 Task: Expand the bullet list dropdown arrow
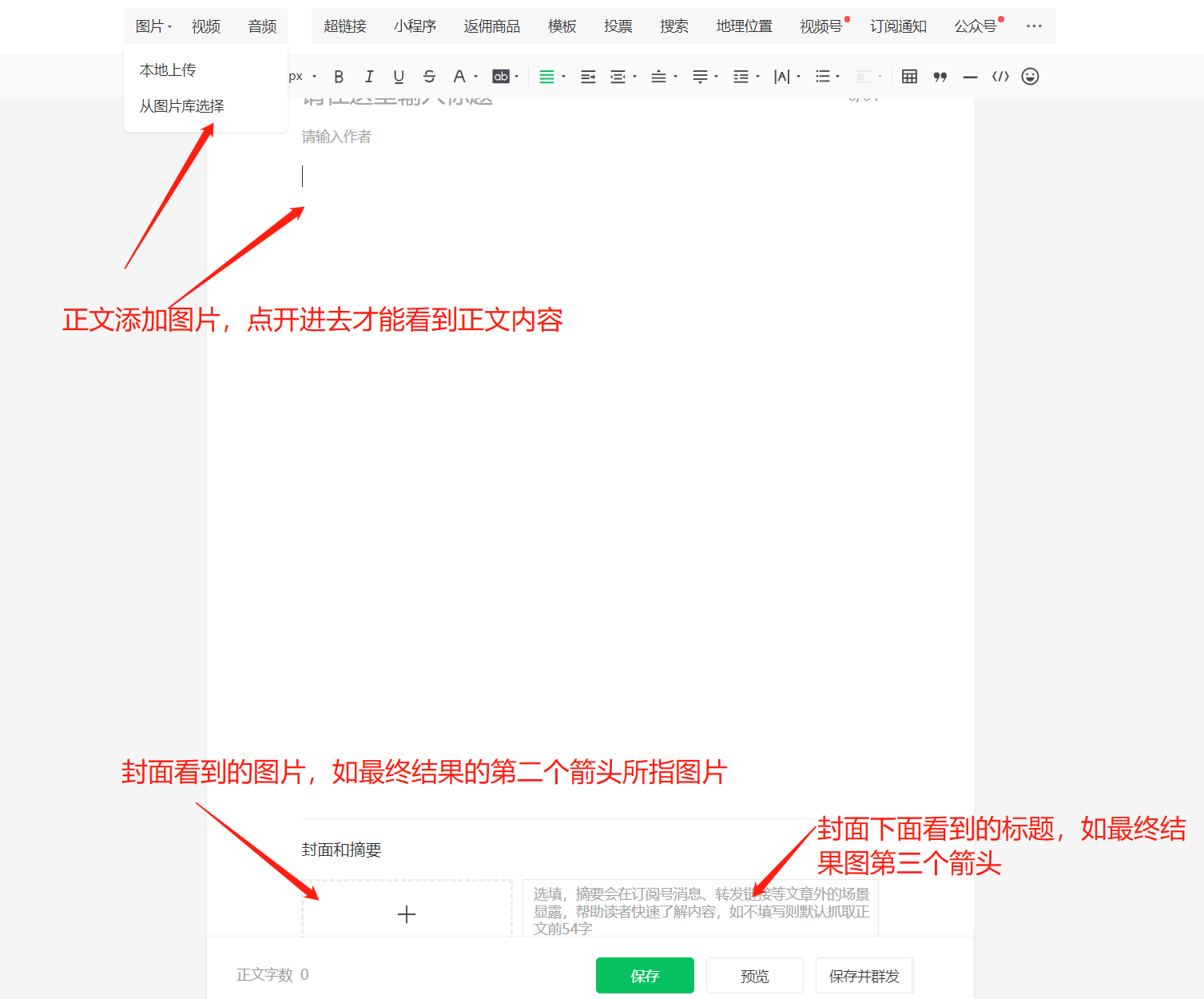tap(838, 77)
